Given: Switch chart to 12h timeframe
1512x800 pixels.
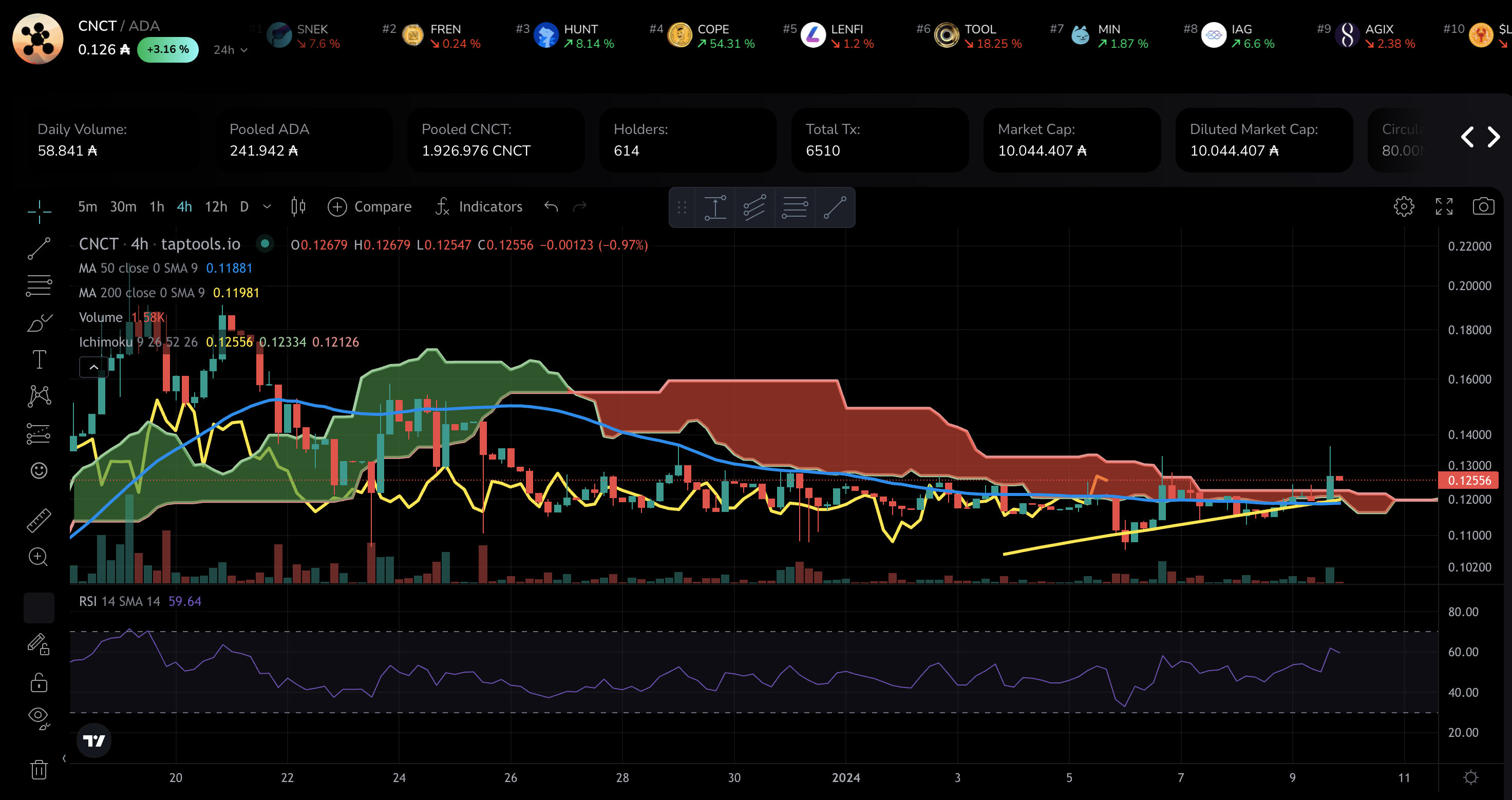Looking at the screenshot, I should (x=216, y=206).
